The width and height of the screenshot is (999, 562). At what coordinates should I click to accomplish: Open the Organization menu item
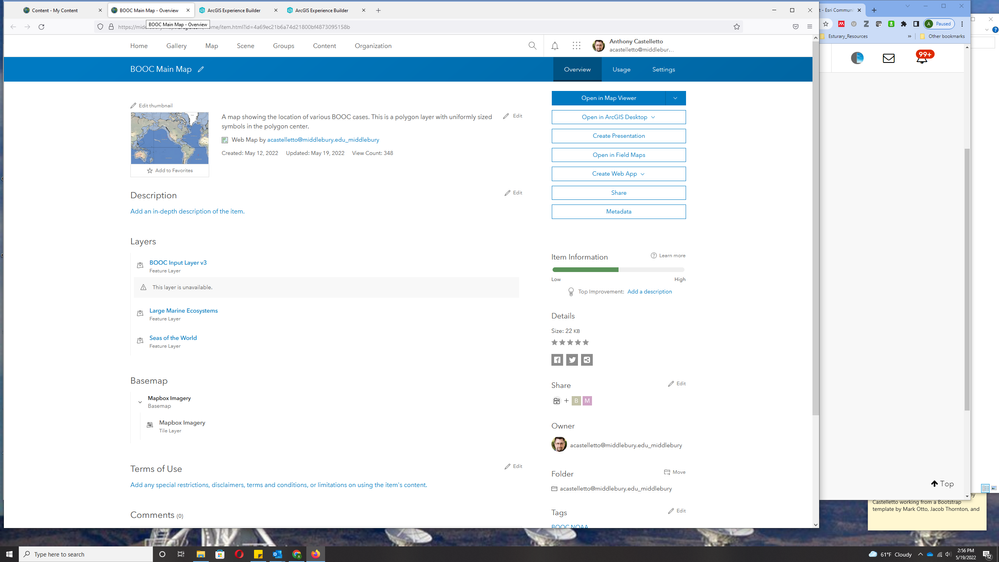[x=373, y=46]
